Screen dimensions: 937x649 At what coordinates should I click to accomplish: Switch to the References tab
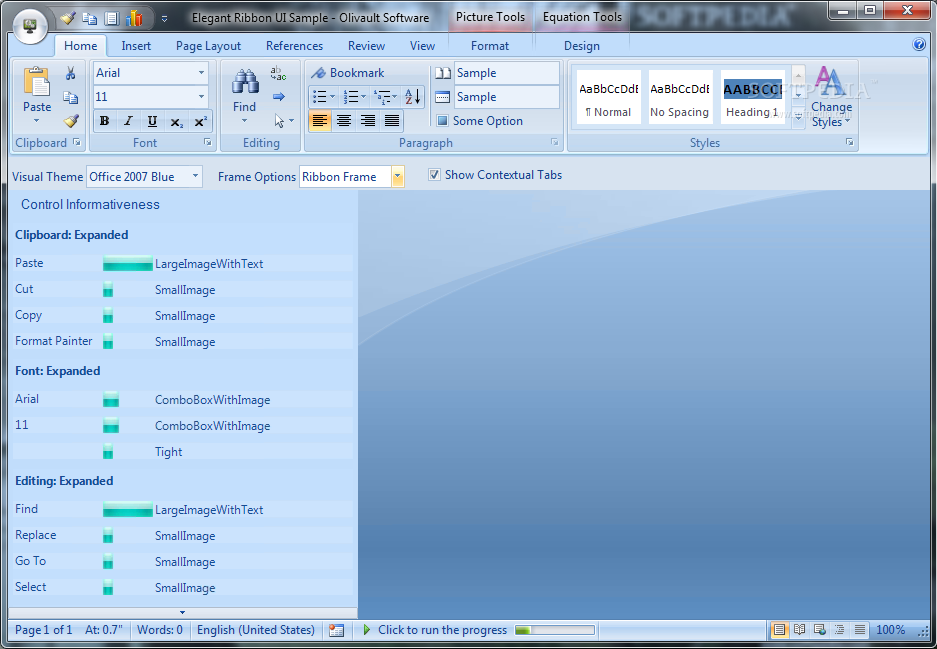tap(294, 46)
